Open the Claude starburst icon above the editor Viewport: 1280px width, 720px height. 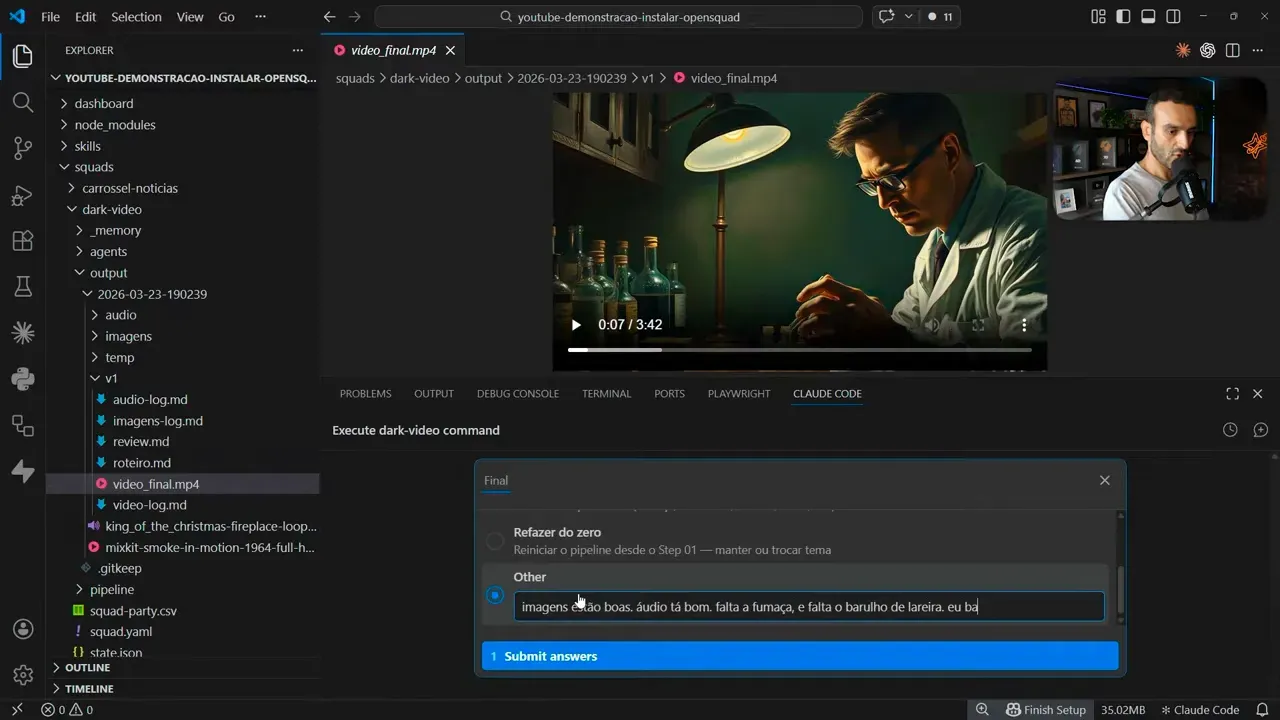(1182, 49)
